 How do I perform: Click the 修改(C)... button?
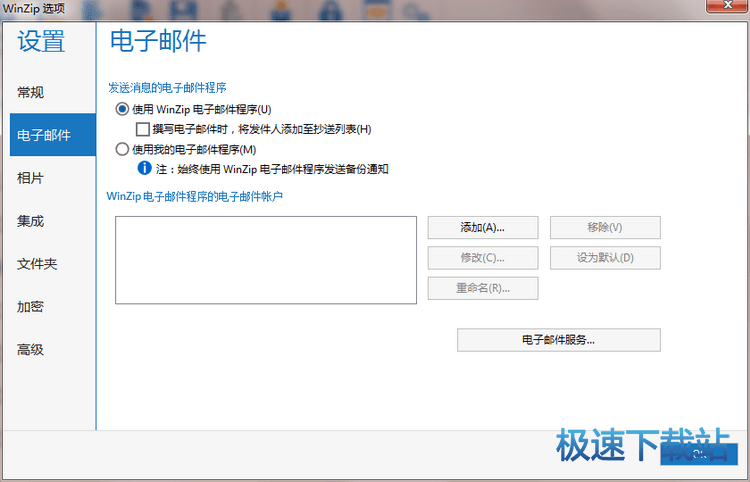[483, 258]
